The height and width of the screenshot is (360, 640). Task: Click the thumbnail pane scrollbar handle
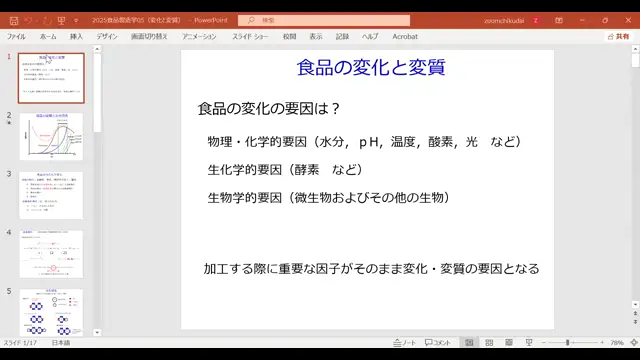coord(97,93)
